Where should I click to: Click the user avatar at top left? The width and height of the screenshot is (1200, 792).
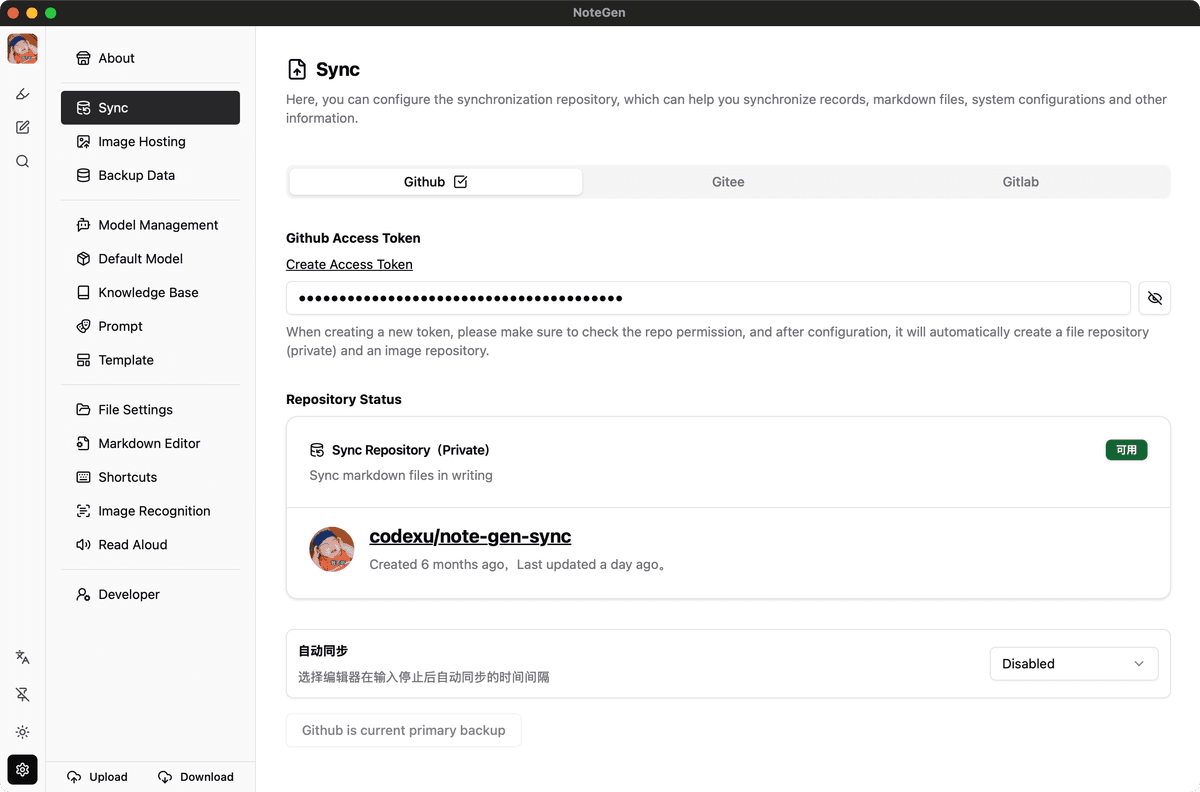pyautogui.click(x=22, y=48)
